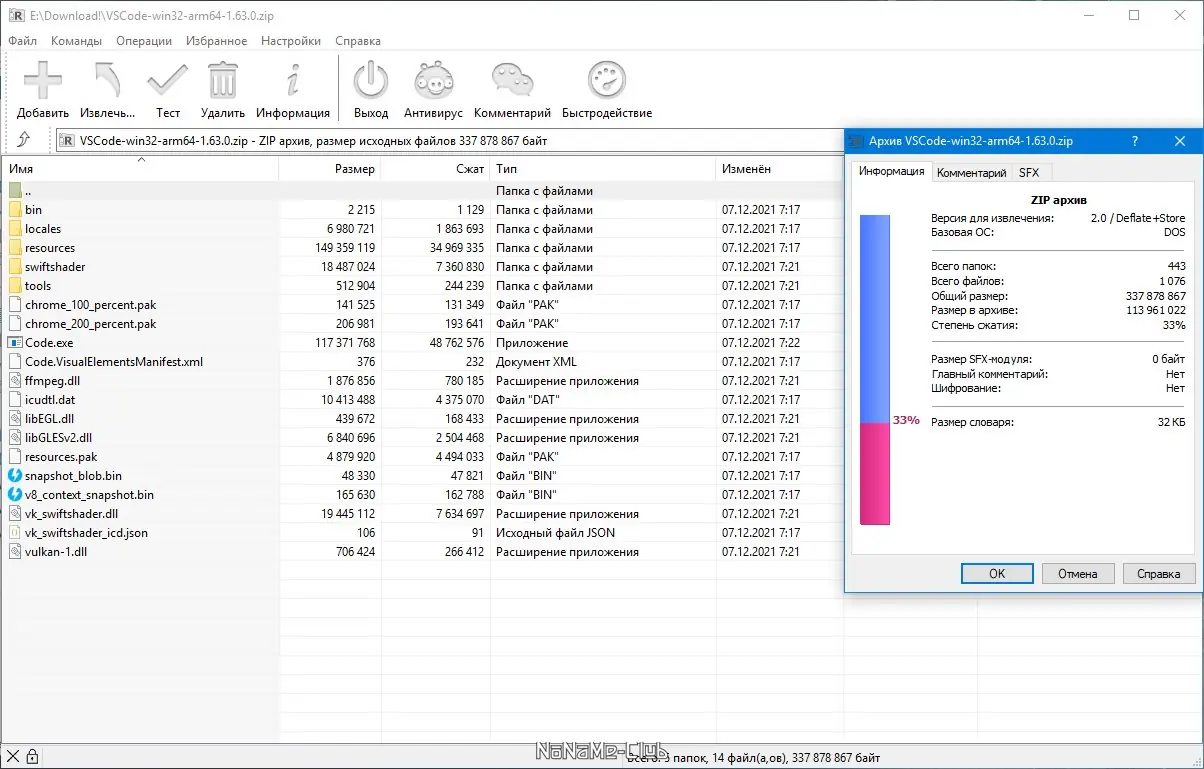Click the 34 969 335 packed size value

click(457, 248)
